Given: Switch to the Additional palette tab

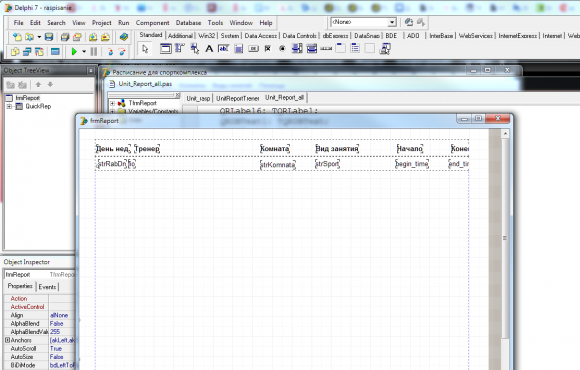Looking at the screenshot, I should (180, 36).
